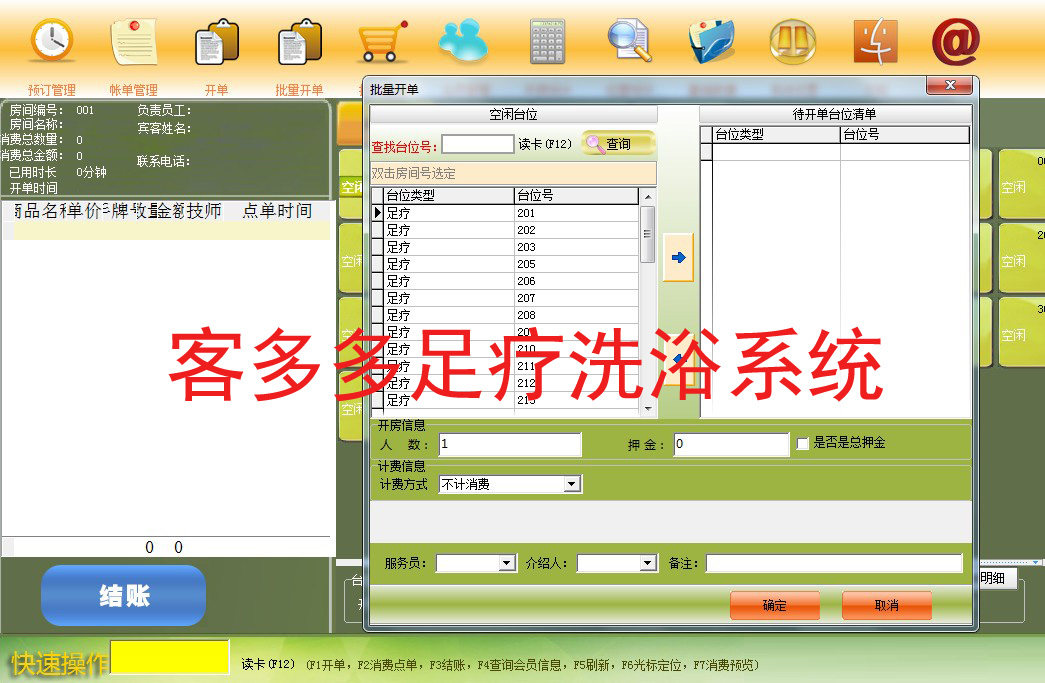This screenshot has height=683, width=1045.
Task: Click the 点单时间 column header
Action: click(277, 211)
